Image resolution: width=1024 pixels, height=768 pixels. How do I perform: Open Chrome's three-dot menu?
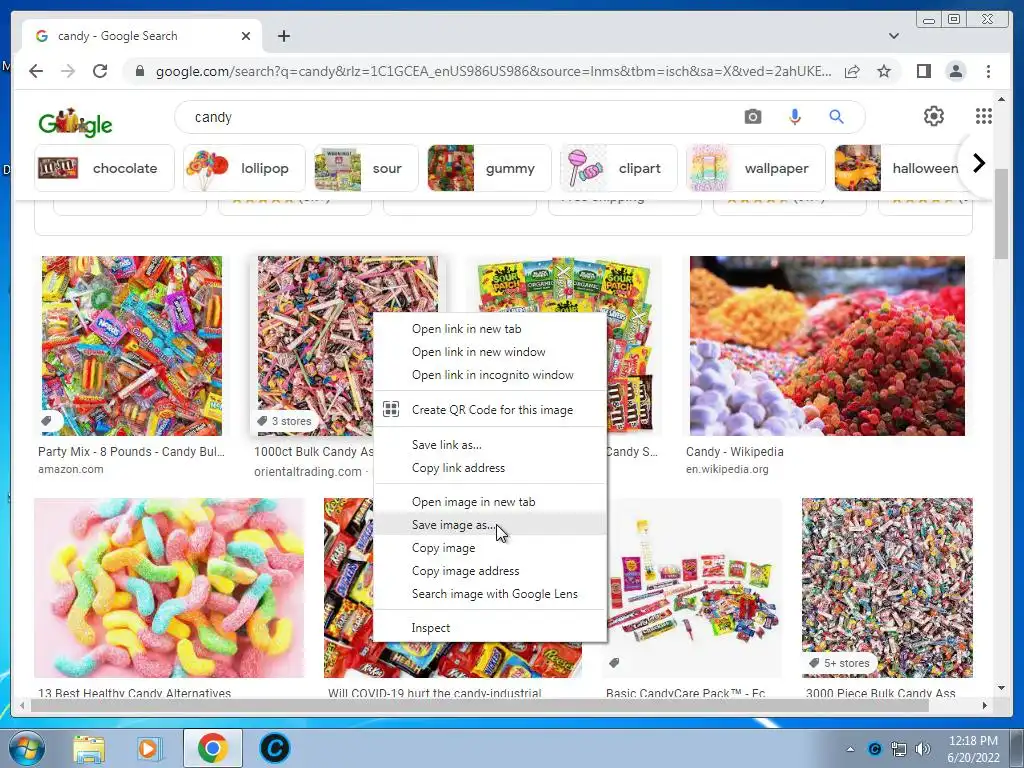tap(988, 71)
